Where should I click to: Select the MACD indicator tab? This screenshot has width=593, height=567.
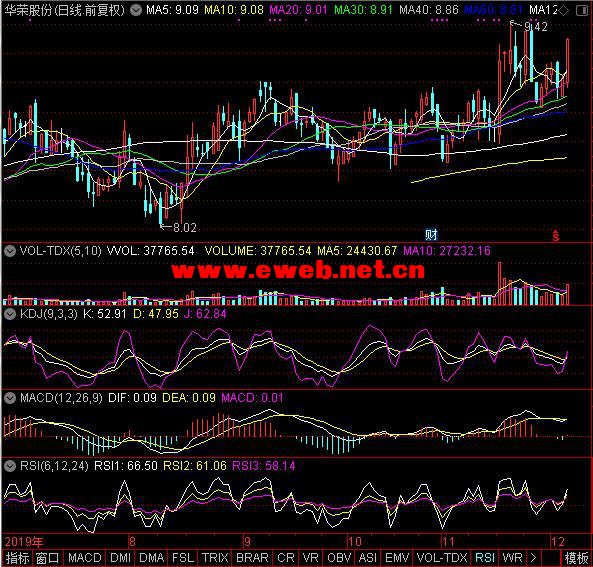[x=85, y=558]
